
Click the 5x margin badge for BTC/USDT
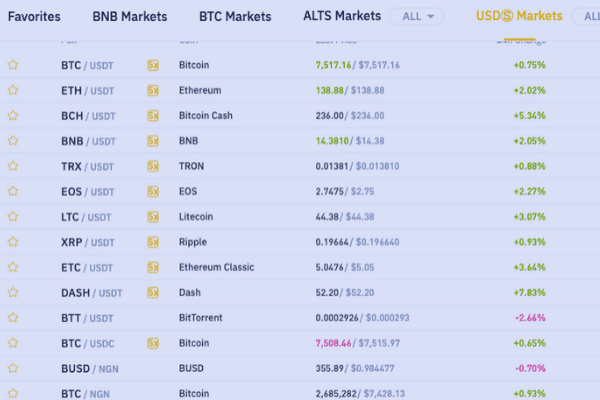(x=153, y=65)
